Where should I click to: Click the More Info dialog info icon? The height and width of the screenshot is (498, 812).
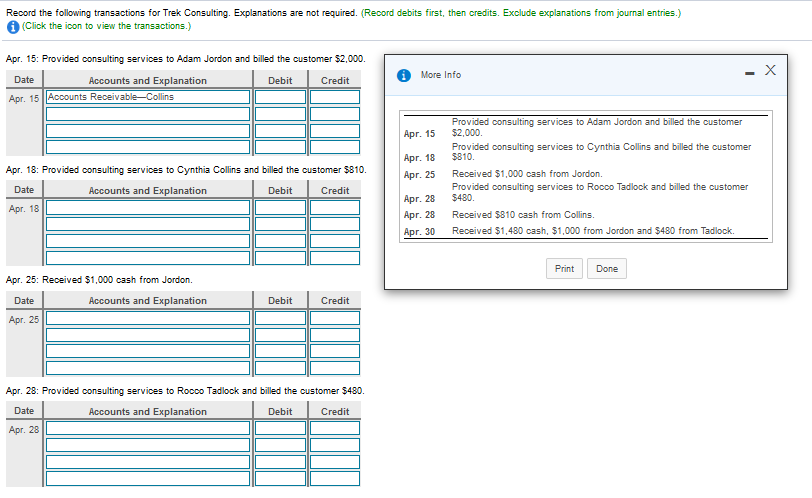(404, 76)
